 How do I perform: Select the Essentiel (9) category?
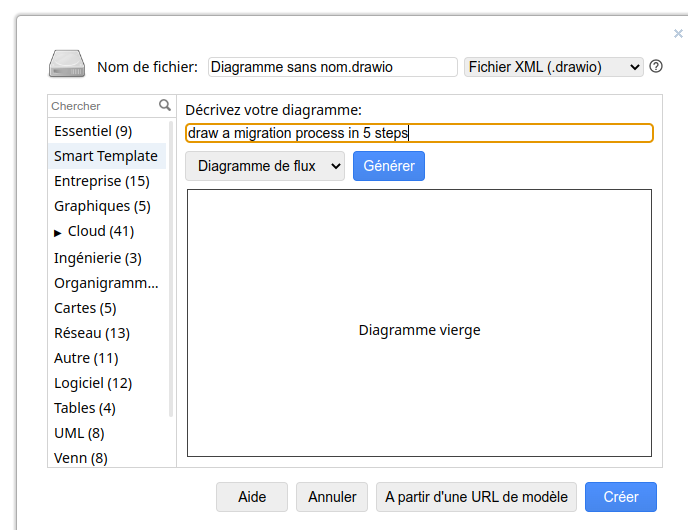coord(107,131)
